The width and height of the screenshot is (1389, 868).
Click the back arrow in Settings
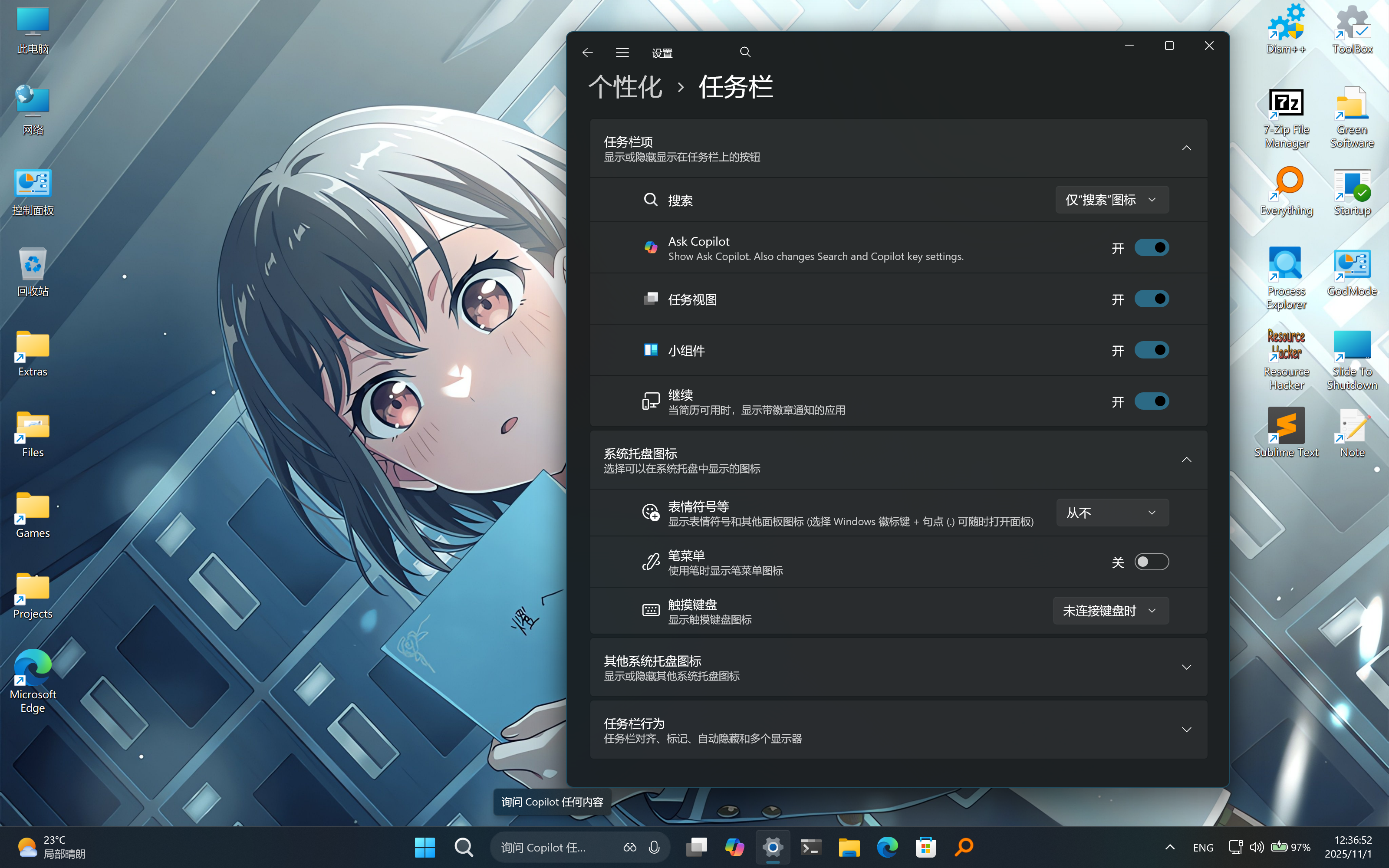coord(587,53)
